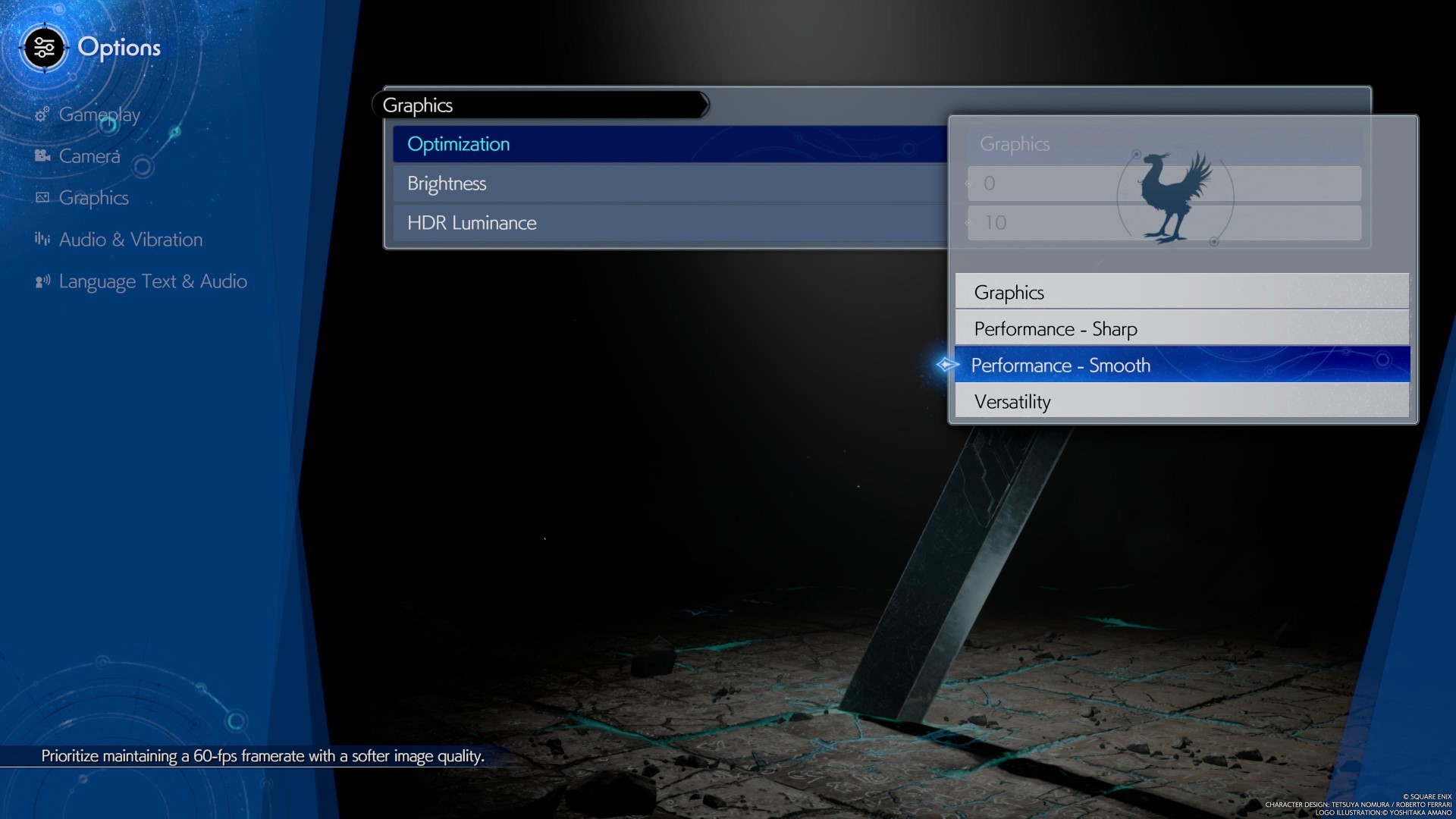Choose the Versatility option

tap(1181, 401)
